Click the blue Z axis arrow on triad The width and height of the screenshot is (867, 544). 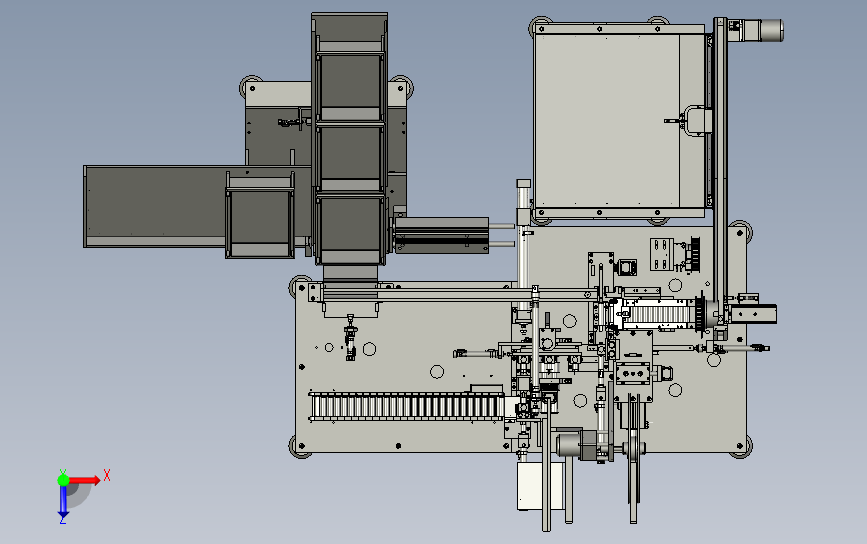(x=63, y=503)
